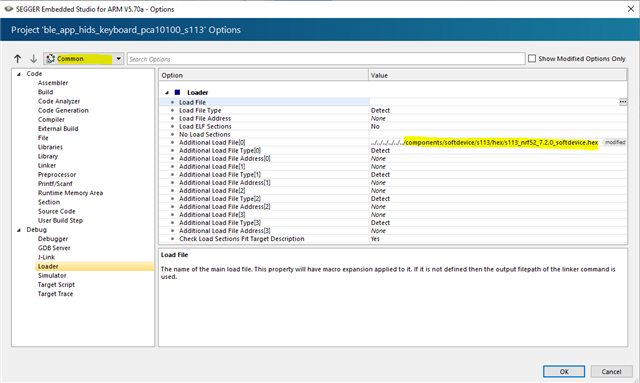Close the Options dialog window
Image resolution: width=640 pixels, height=383 pixels.
631,9
